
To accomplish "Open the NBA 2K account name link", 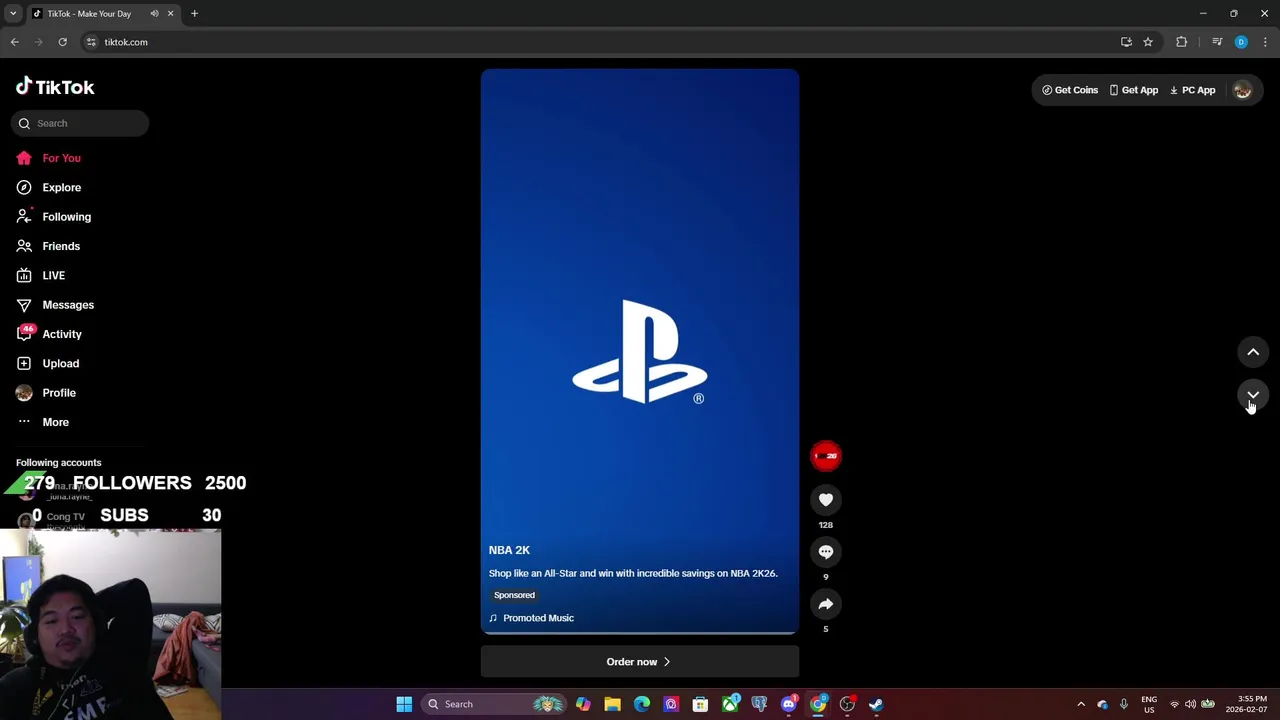I will pyautogui.click(x=509, y=550).
